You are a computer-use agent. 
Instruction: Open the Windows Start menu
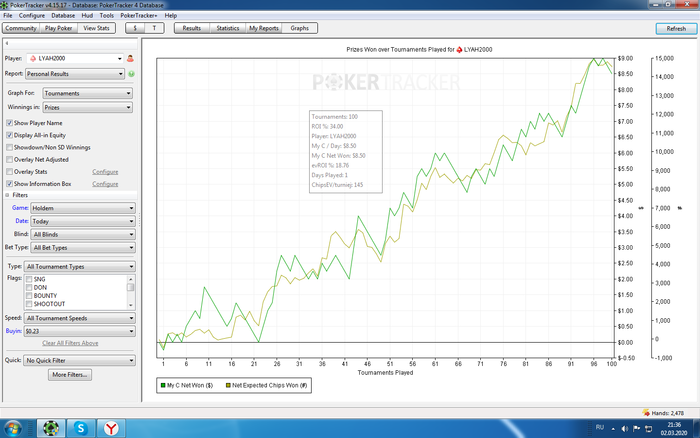click(x=12, y=429)
